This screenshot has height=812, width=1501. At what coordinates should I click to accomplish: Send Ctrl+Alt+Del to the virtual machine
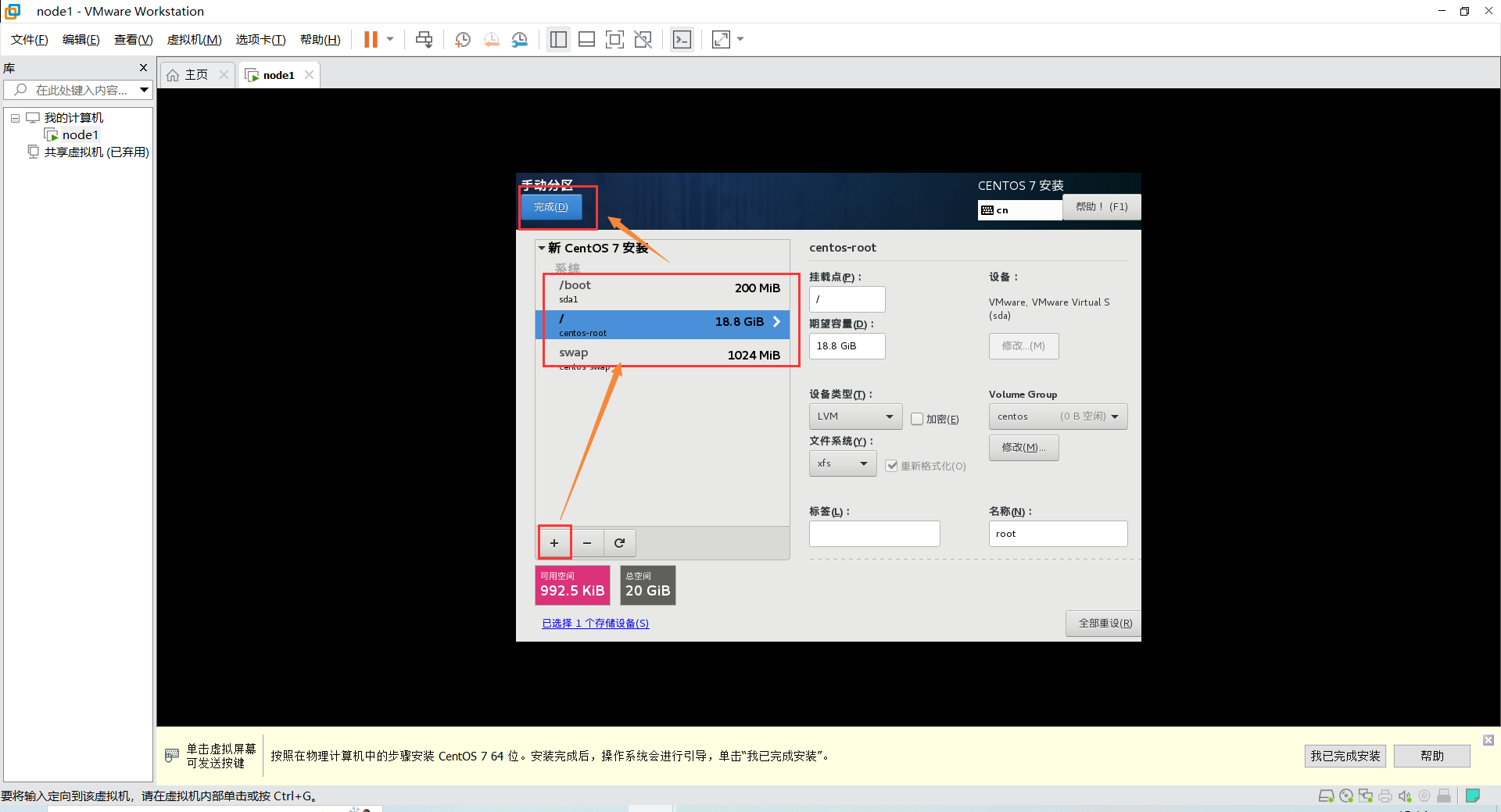pyautogui.click(x=425, y=39)
